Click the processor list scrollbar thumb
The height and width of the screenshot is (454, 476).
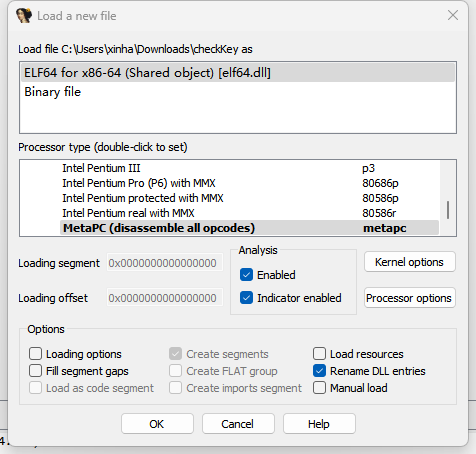pyautogui.click(x=448, y=210)
